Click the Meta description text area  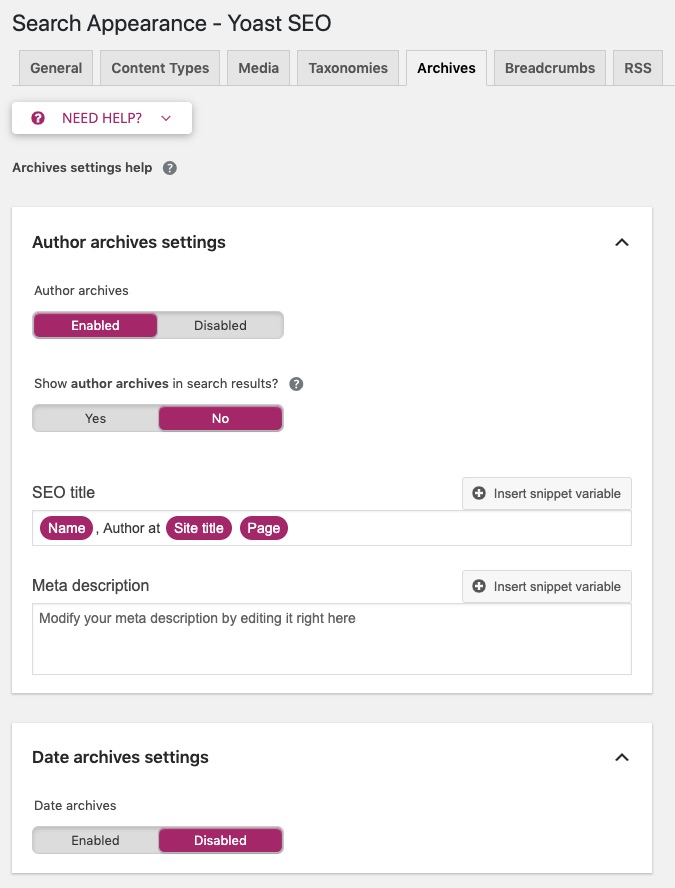(332, 639)
